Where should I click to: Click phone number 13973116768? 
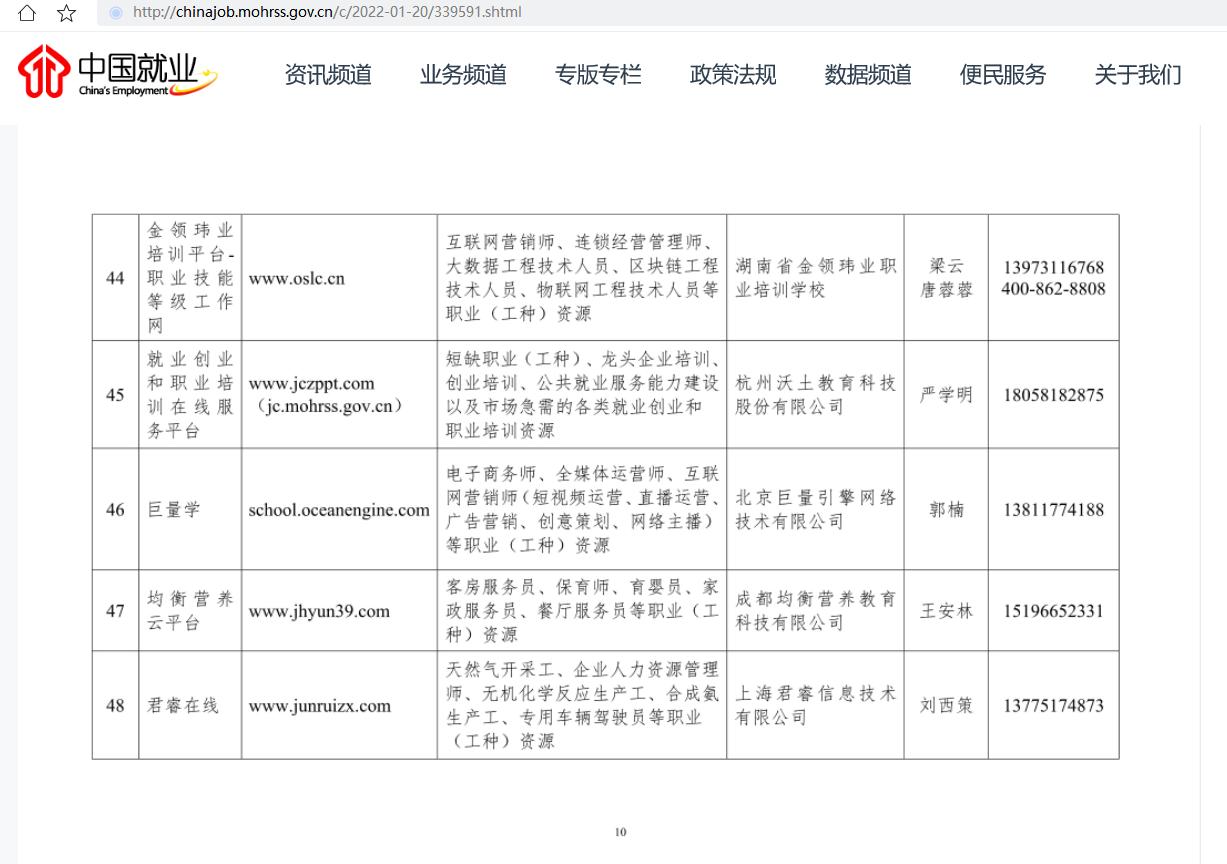1054,268
